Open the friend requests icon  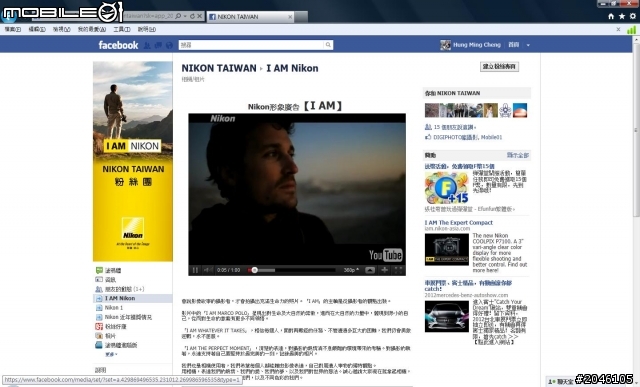pos(147,45)
